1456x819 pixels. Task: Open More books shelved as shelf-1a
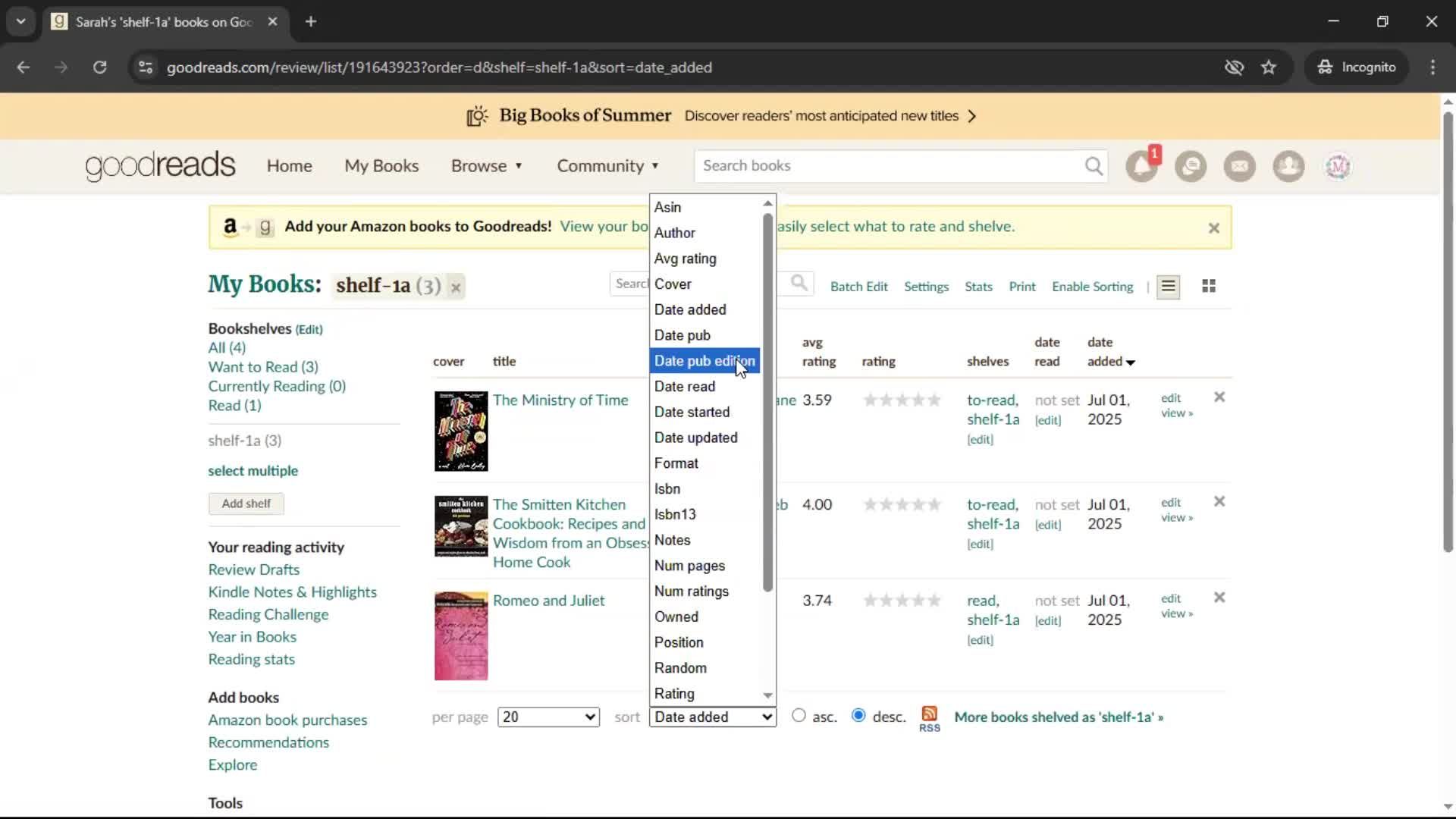1059,717
